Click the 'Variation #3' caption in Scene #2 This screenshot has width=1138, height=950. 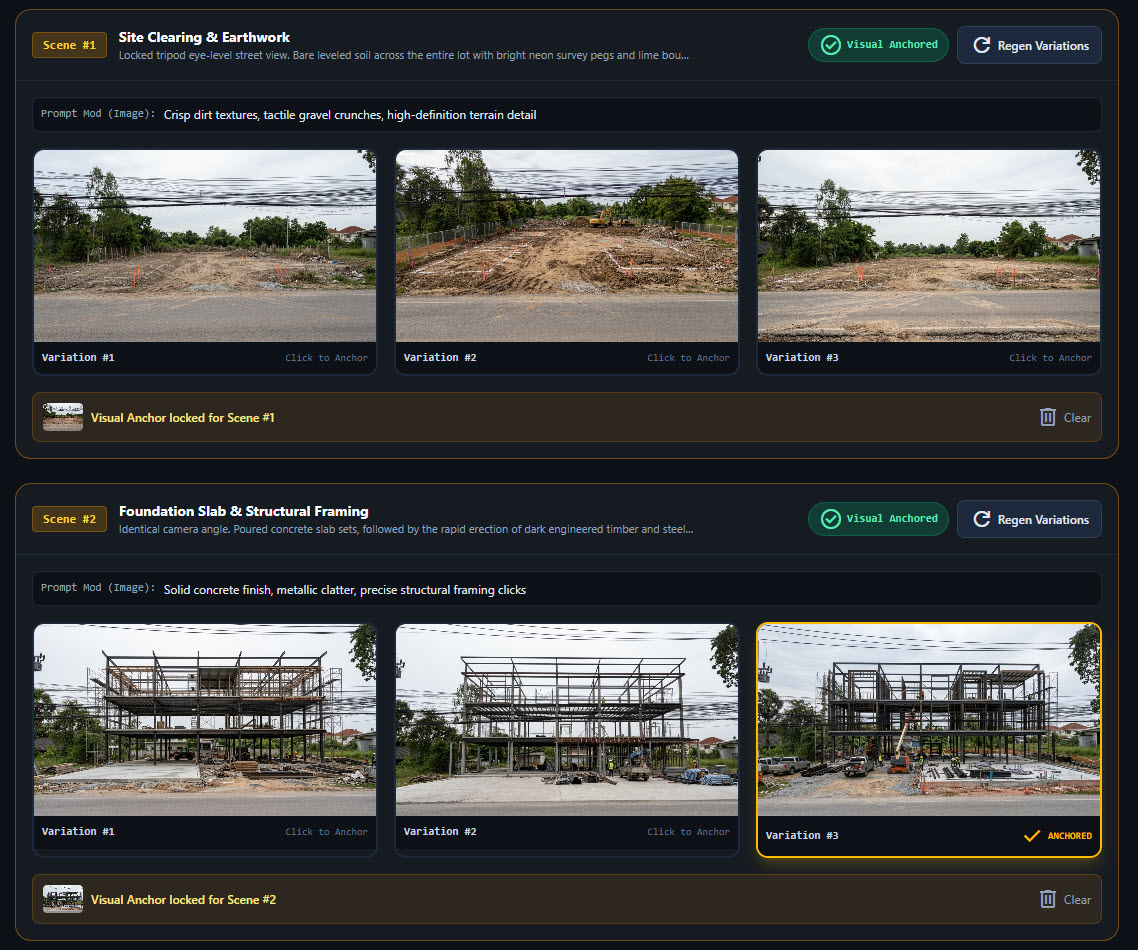[x=802, y=836]
